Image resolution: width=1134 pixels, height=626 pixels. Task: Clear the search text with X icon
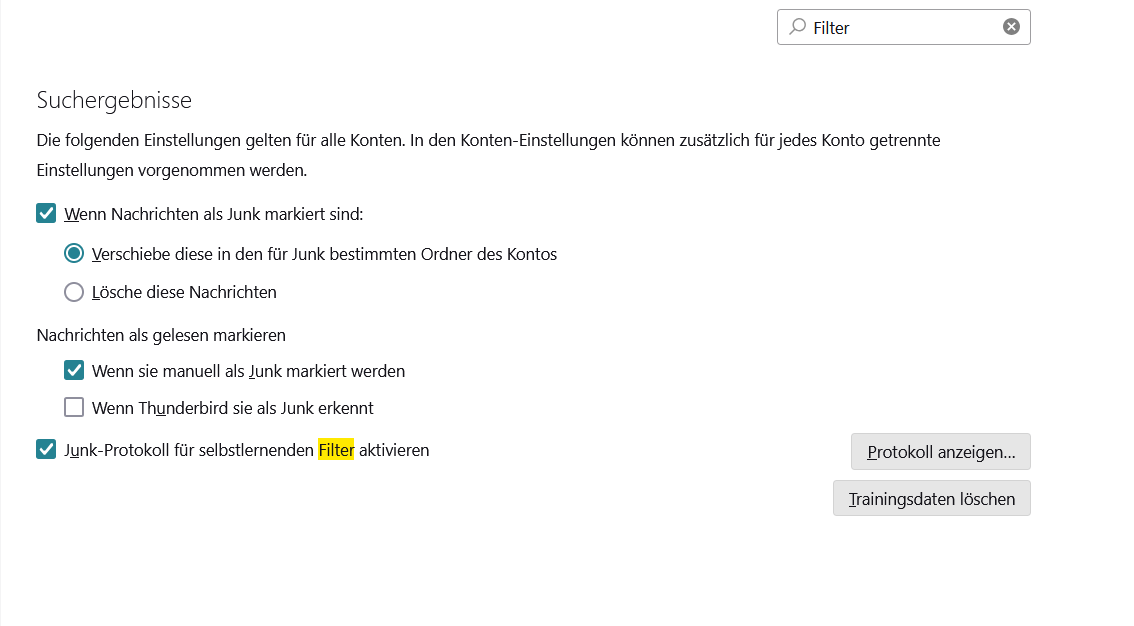click(x=1011, y=27)
